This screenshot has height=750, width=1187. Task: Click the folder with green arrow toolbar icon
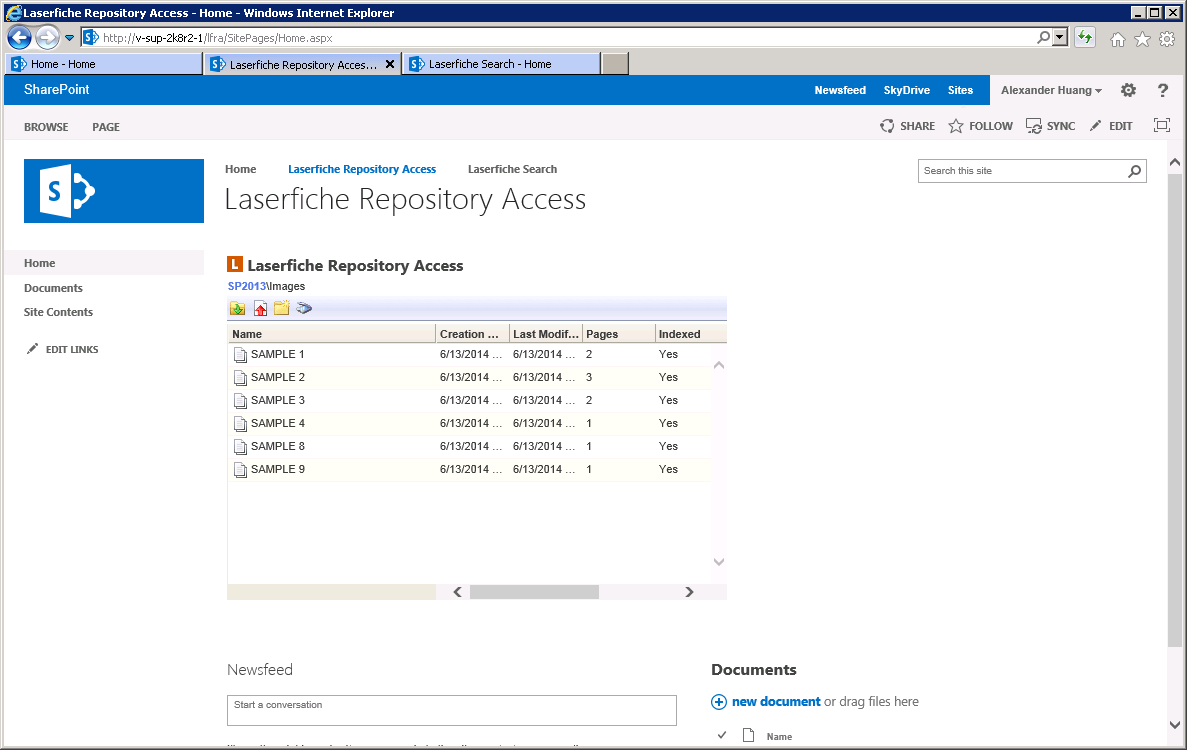pyautogui.click(x=238, y=308)
